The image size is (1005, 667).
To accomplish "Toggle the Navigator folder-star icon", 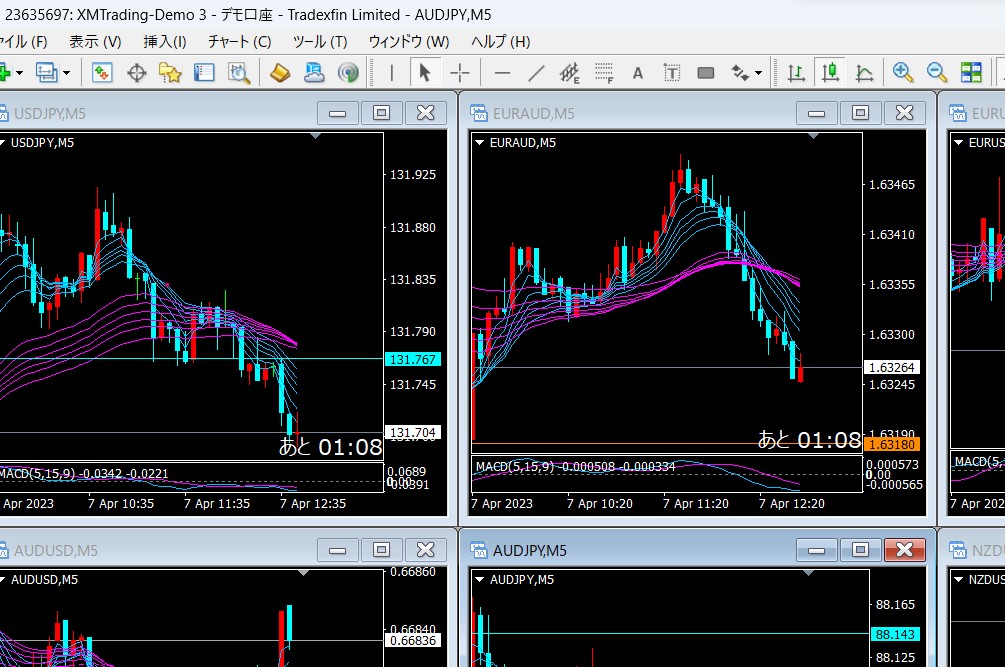I will pos(170,73).
